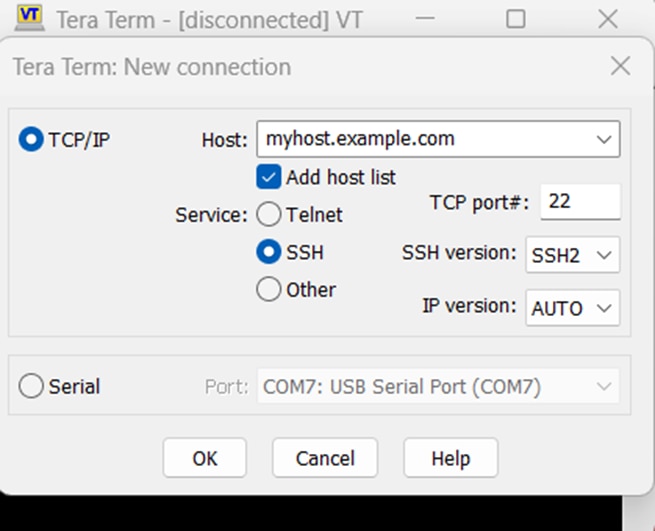Choose Telnet as the service
Image resolution: width=655 pixels, height=531 pixels.
point(269,214)
